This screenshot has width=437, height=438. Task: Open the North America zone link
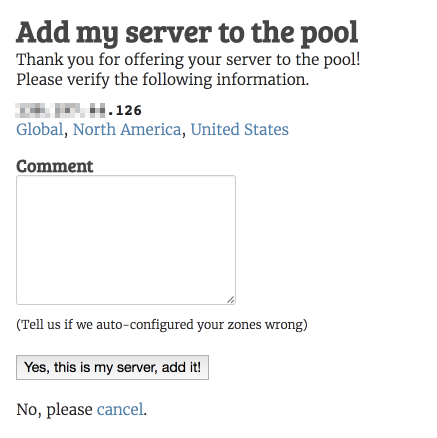click(x=127, y=129)
